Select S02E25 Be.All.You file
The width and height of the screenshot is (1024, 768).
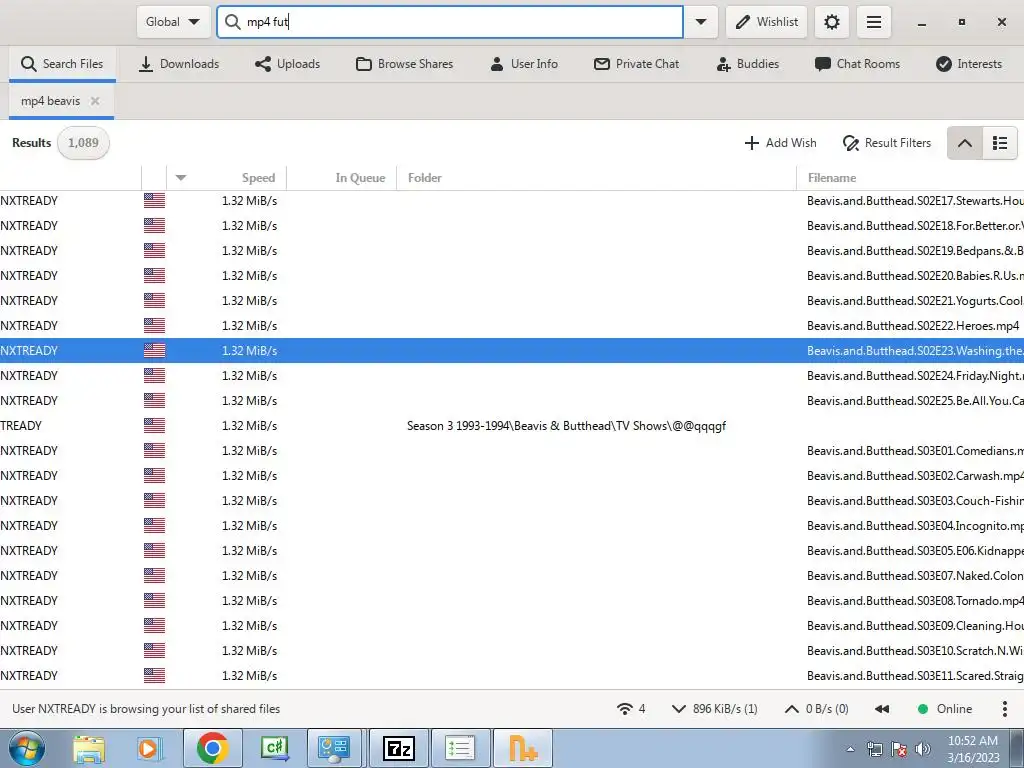click(x=512, y=400)
